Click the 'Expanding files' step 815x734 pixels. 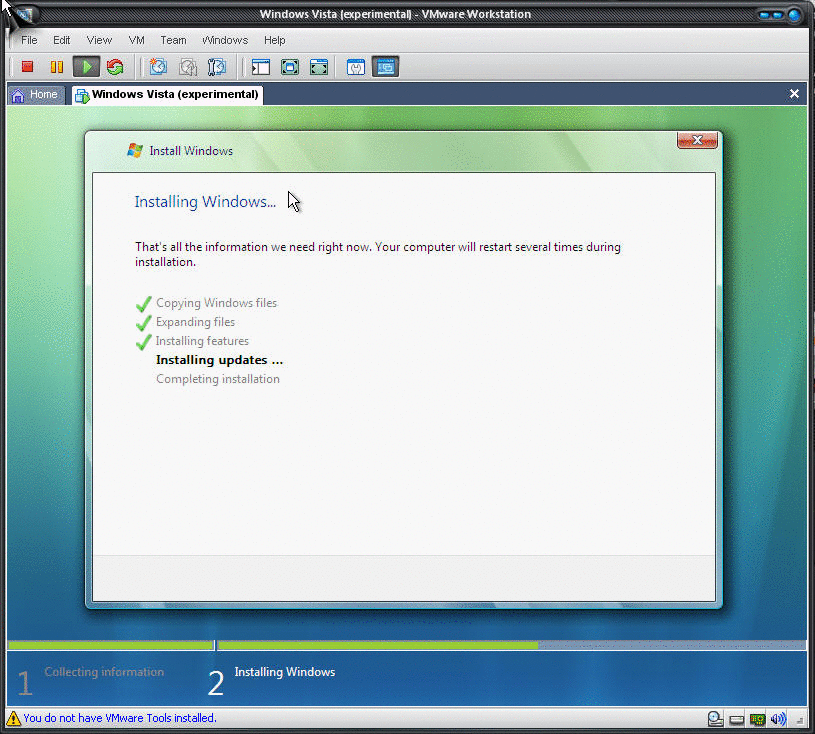pos(195,322)
